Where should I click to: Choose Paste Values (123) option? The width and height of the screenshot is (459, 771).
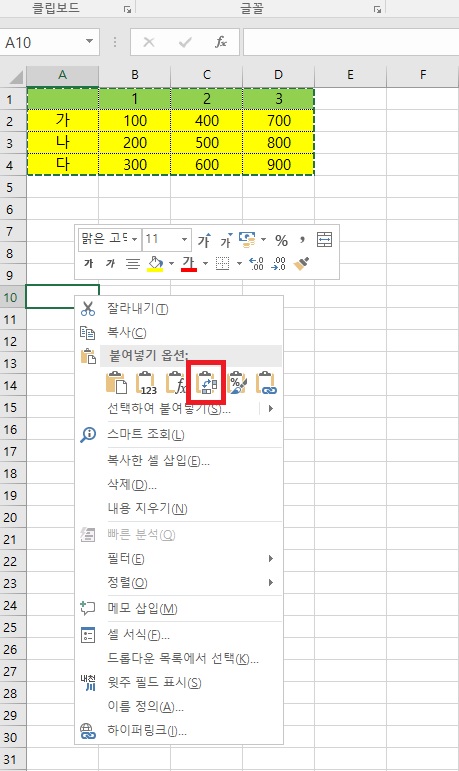[146, 383]
